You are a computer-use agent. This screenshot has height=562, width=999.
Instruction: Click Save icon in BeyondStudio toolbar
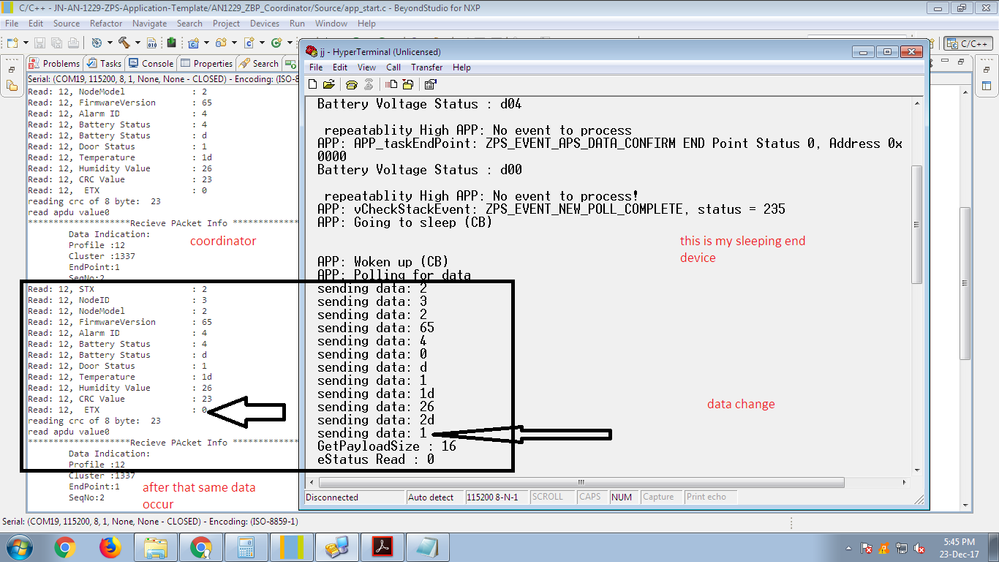pyautogui.click(x=40, y=43)
